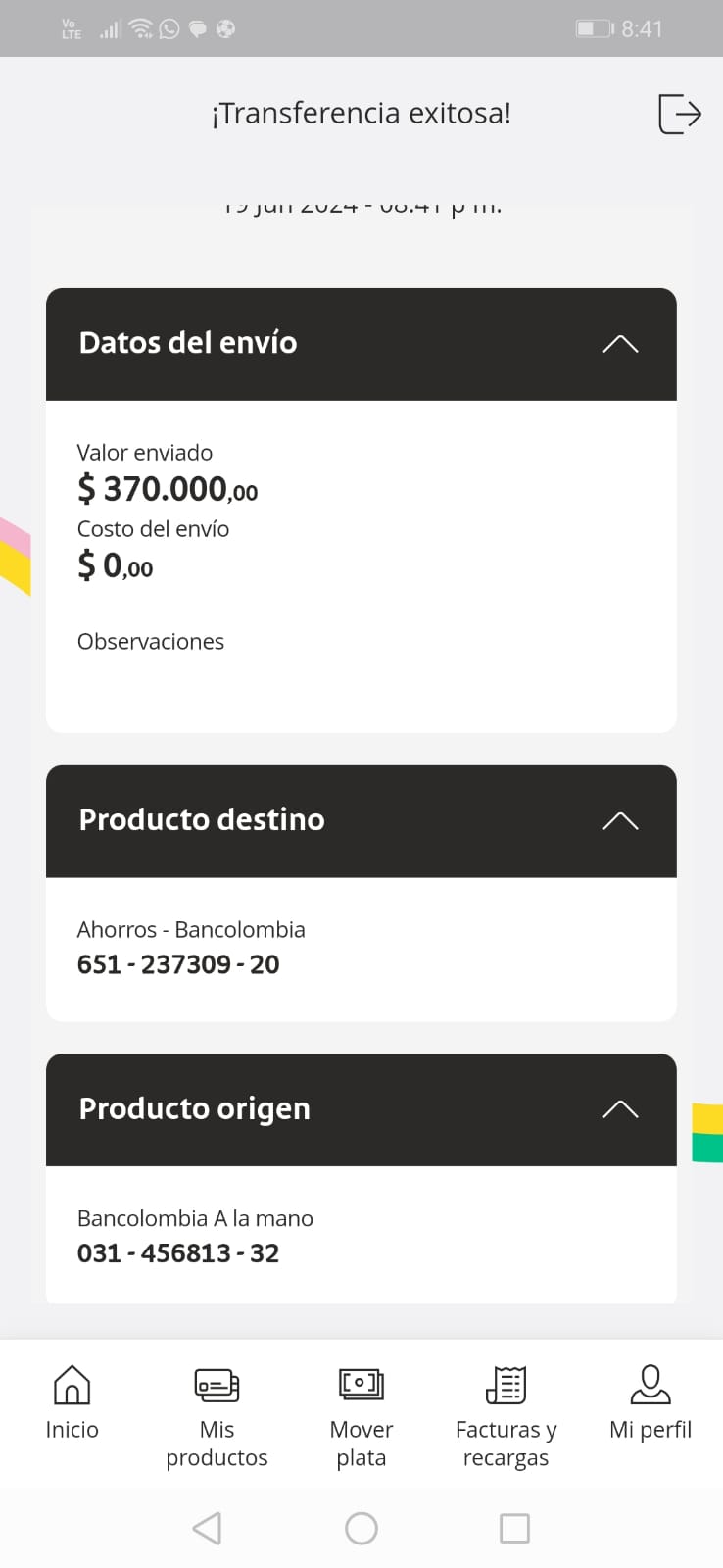723x1568 pixels.
Task: Tap the Mi perfil person icon
Action: 651,1385
